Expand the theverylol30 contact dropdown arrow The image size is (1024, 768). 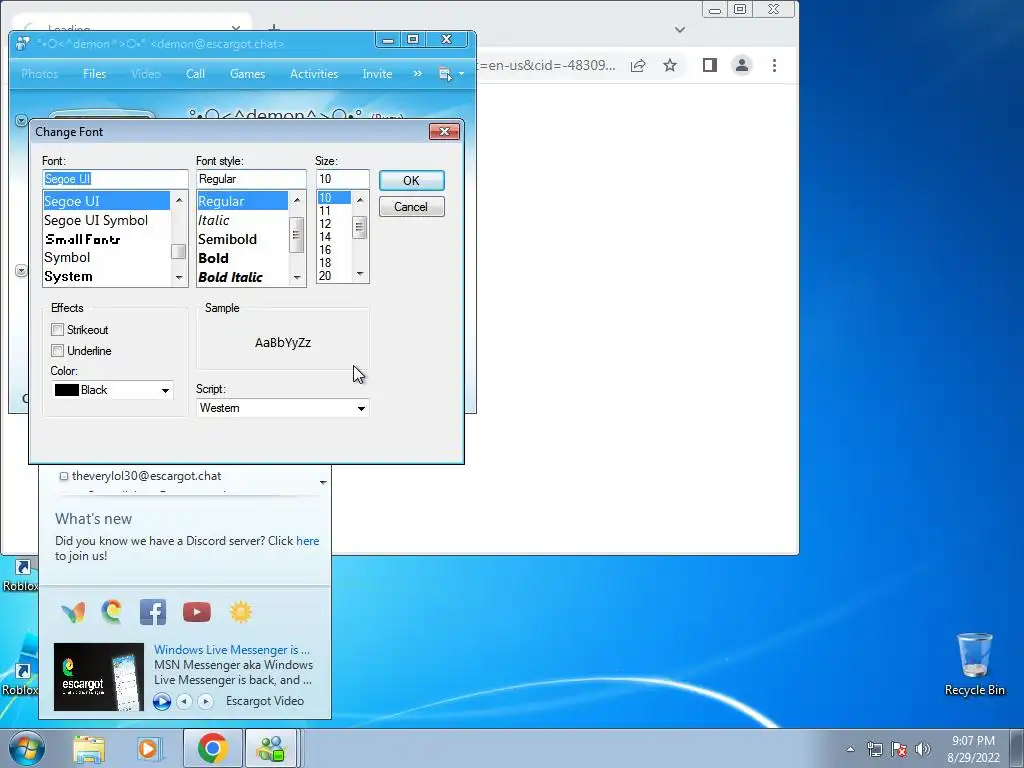coord(323,483)
